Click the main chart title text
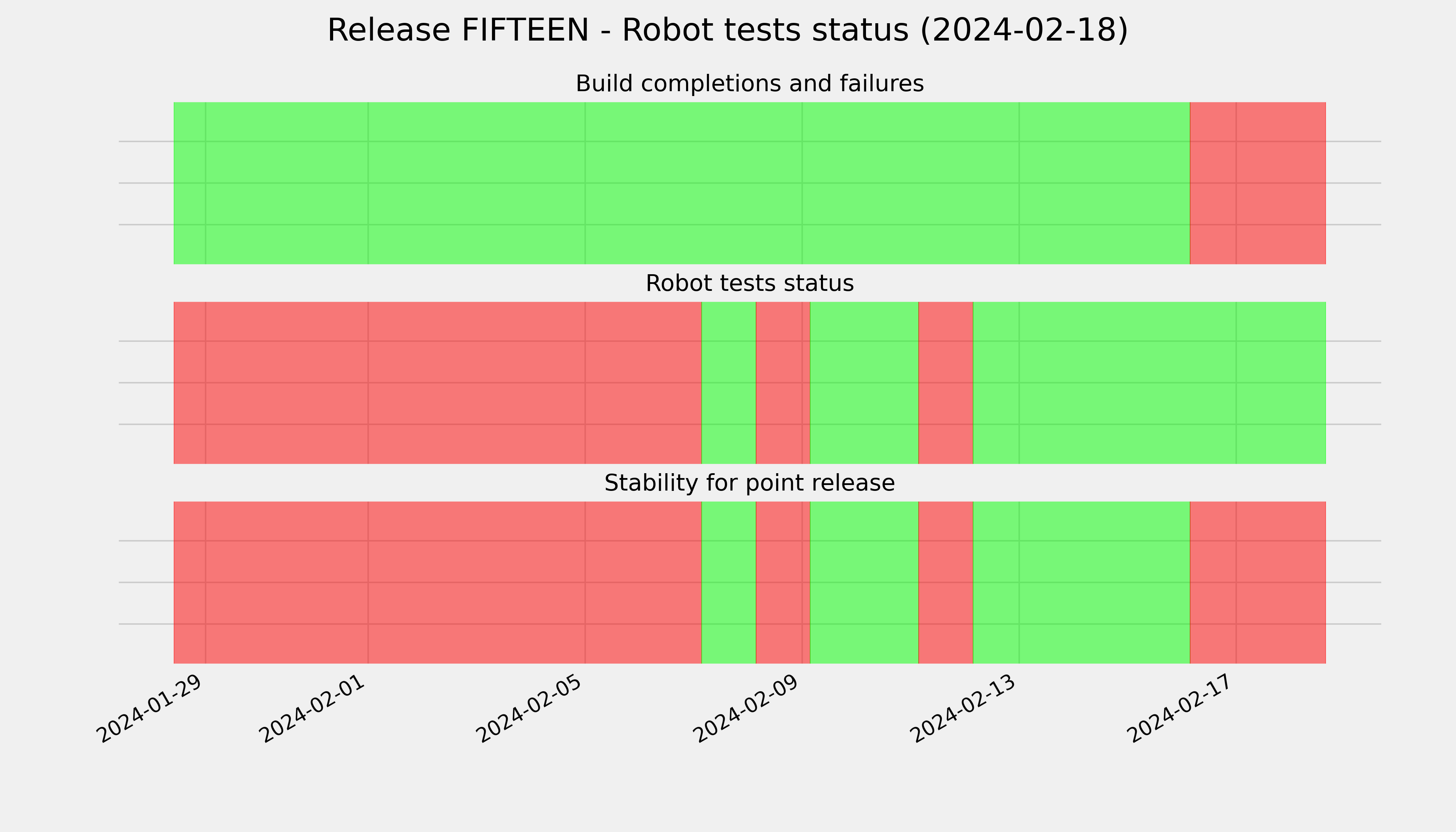Screen dimensions: 1456x832 [727, 30]
